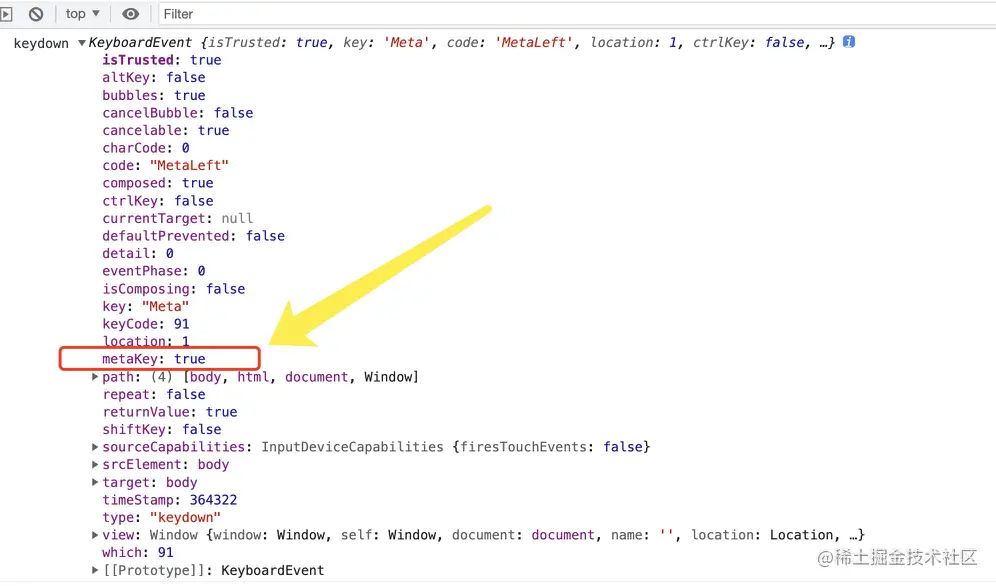Click the keydown log label
The image size is (996, 586).
tap(41, 43)
